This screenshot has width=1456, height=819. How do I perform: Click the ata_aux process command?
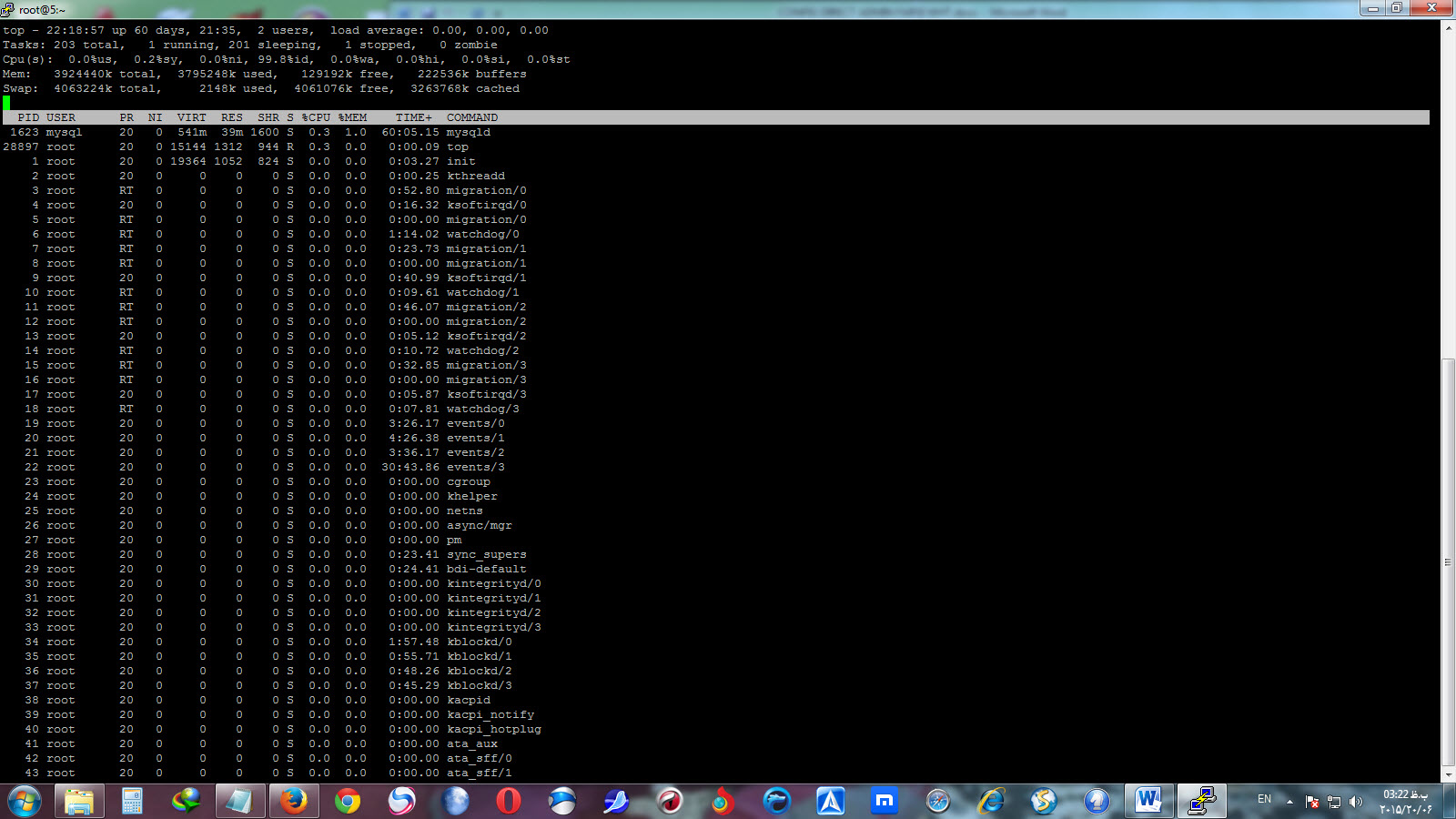[x=472, y=743]
